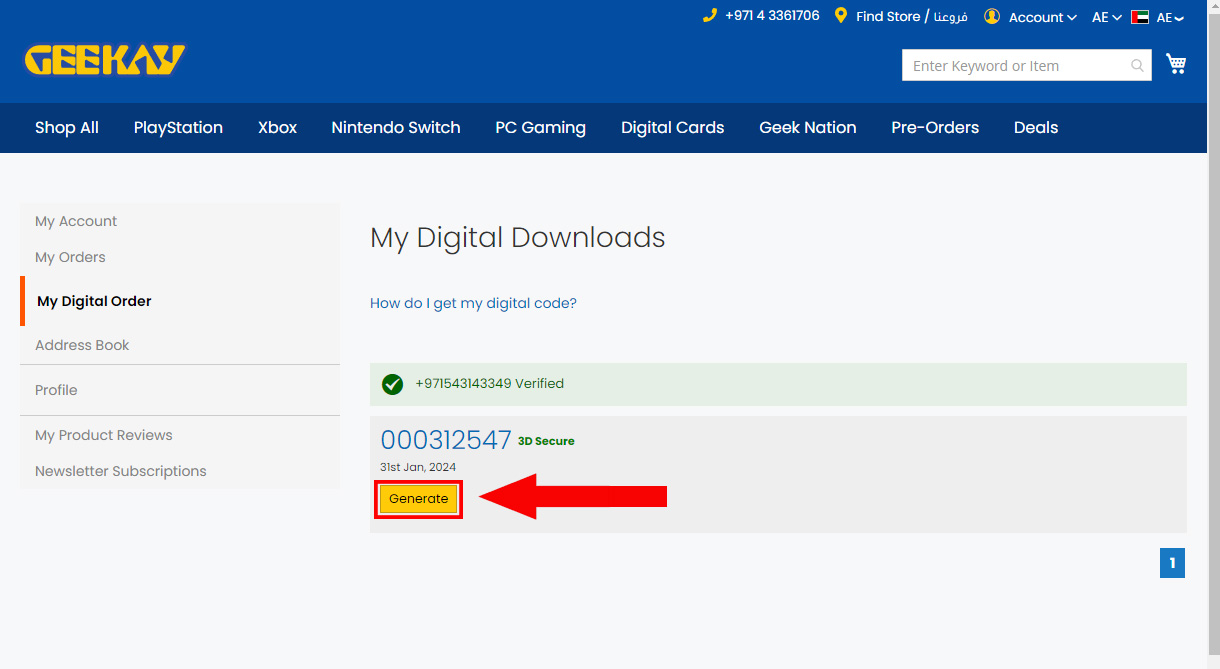Open the Digital Cards menu
This screenshot has height=669, width=1220.
tap(672, 127)
